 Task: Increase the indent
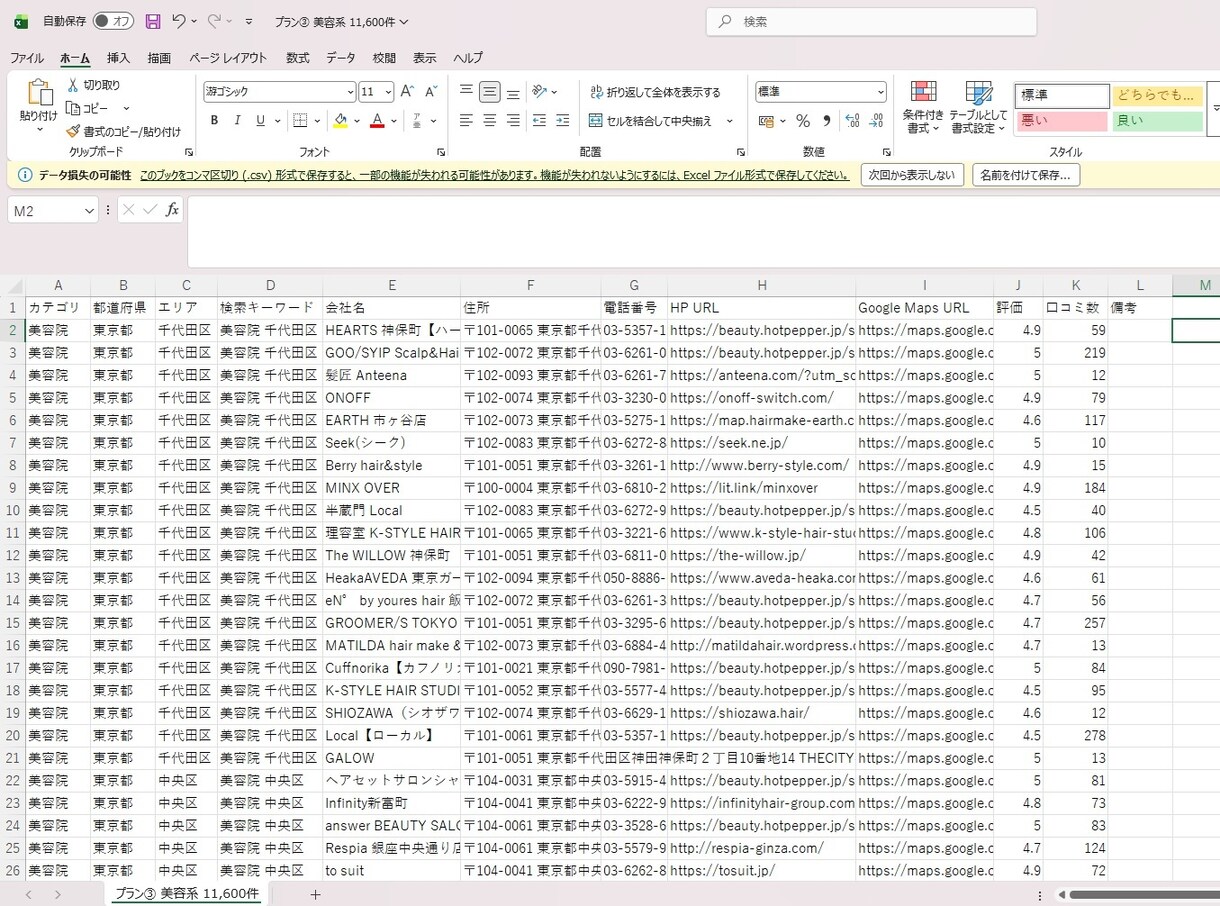tap(563, 121)
